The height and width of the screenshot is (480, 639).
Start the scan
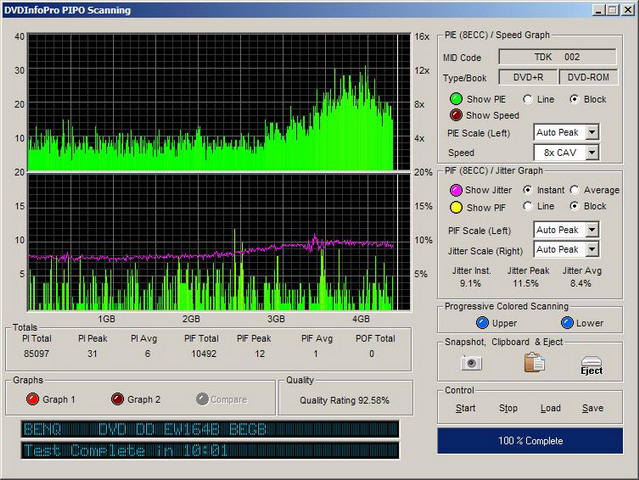pyautogui.click(x=465, y=408)
